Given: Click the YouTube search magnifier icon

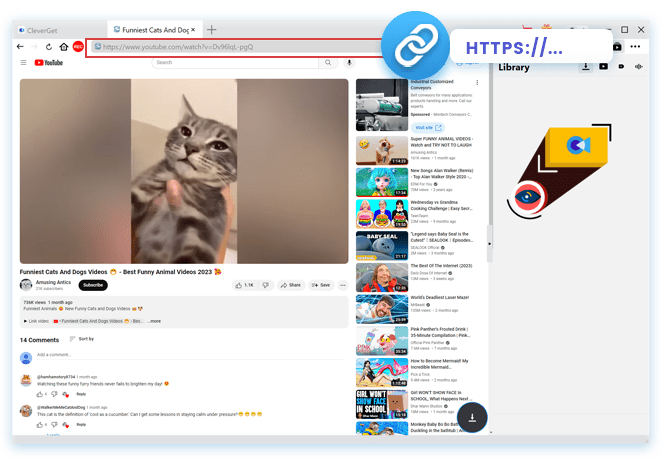Looking at the screenshot, I should pyautogui.click(x=326, y=62).
